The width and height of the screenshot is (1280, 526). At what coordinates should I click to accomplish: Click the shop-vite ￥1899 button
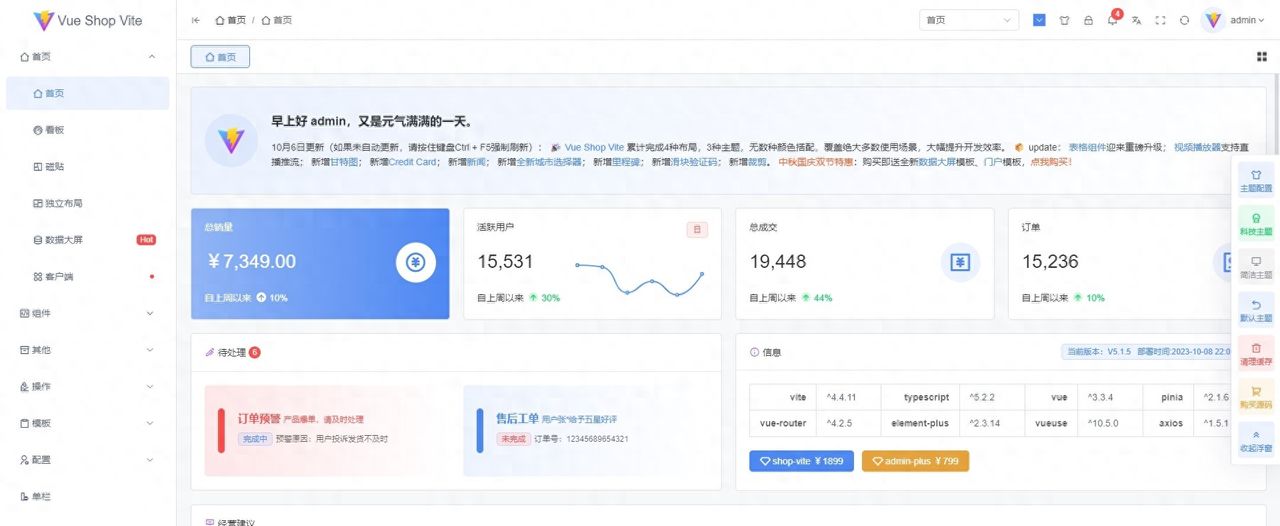tap(802, 461)
